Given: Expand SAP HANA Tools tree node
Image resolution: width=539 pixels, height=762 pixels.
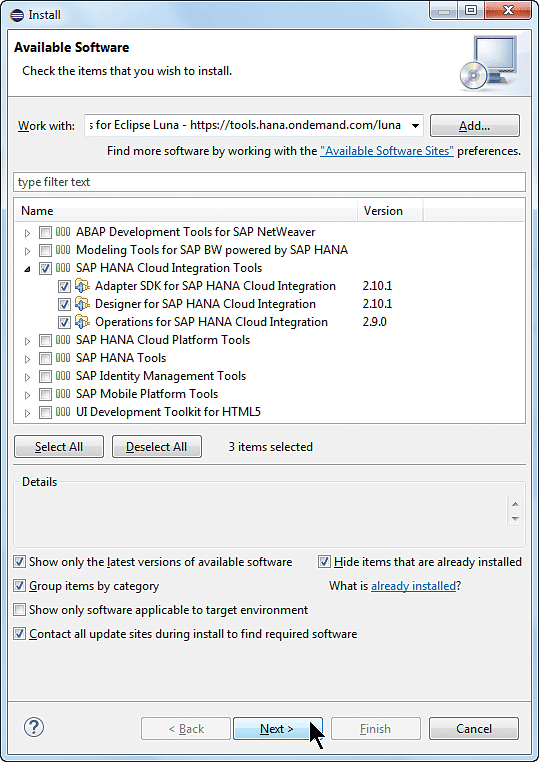Looking at the screenshot, I should (x=28, y=359).
